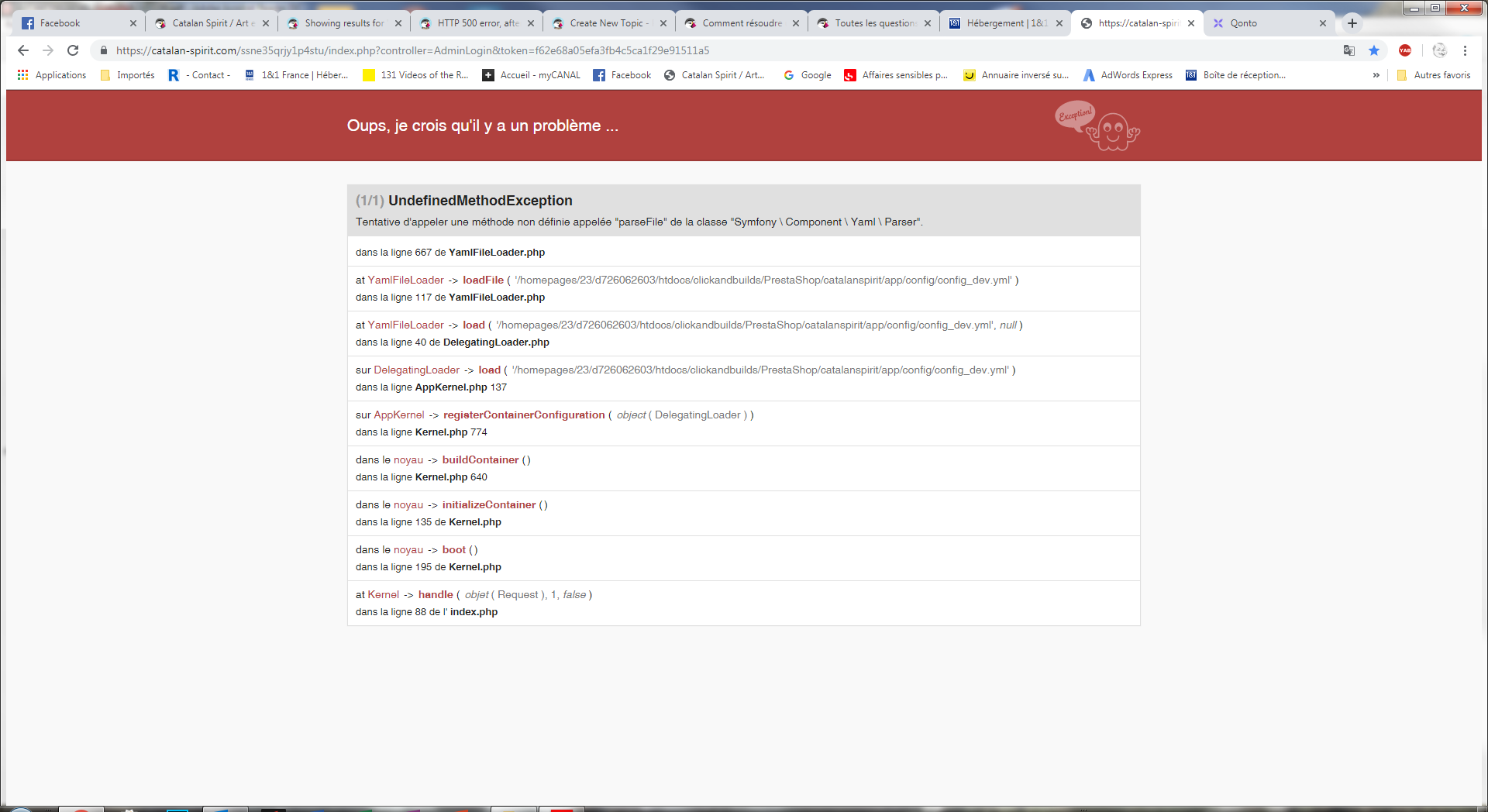Viewport: 1488px width, 812px height.
Task: Click the Oups error banner title
Action: pyautogui.click(x=483, y=126)
